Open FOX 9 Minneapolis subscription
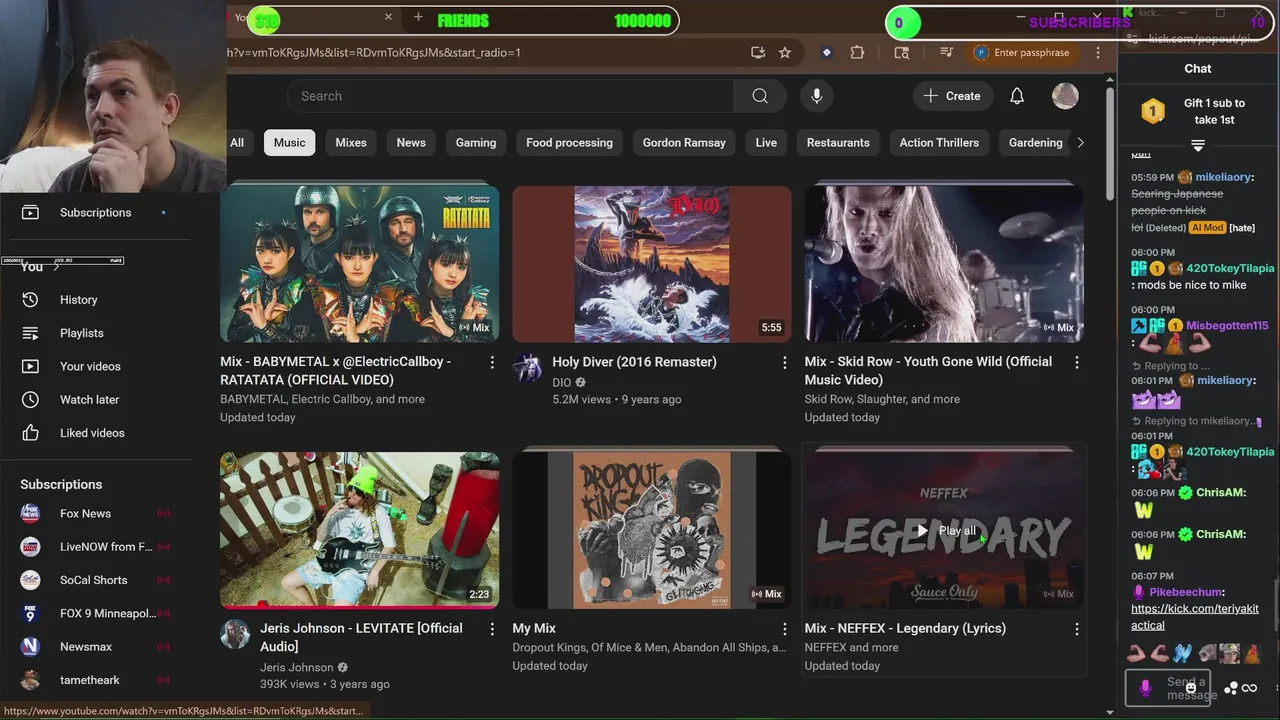 coord(95,613)
